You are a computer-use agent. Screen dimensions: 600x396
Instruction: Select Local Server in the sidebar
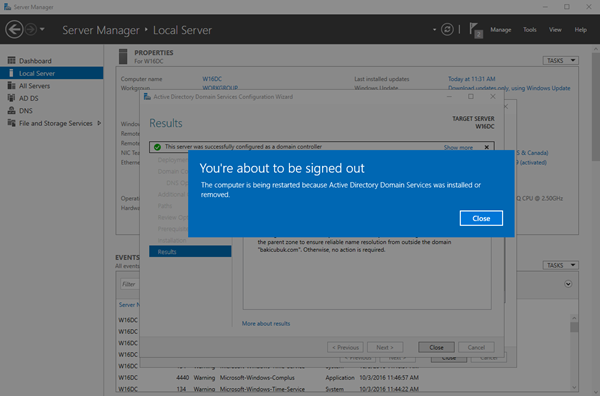[52, 73]
